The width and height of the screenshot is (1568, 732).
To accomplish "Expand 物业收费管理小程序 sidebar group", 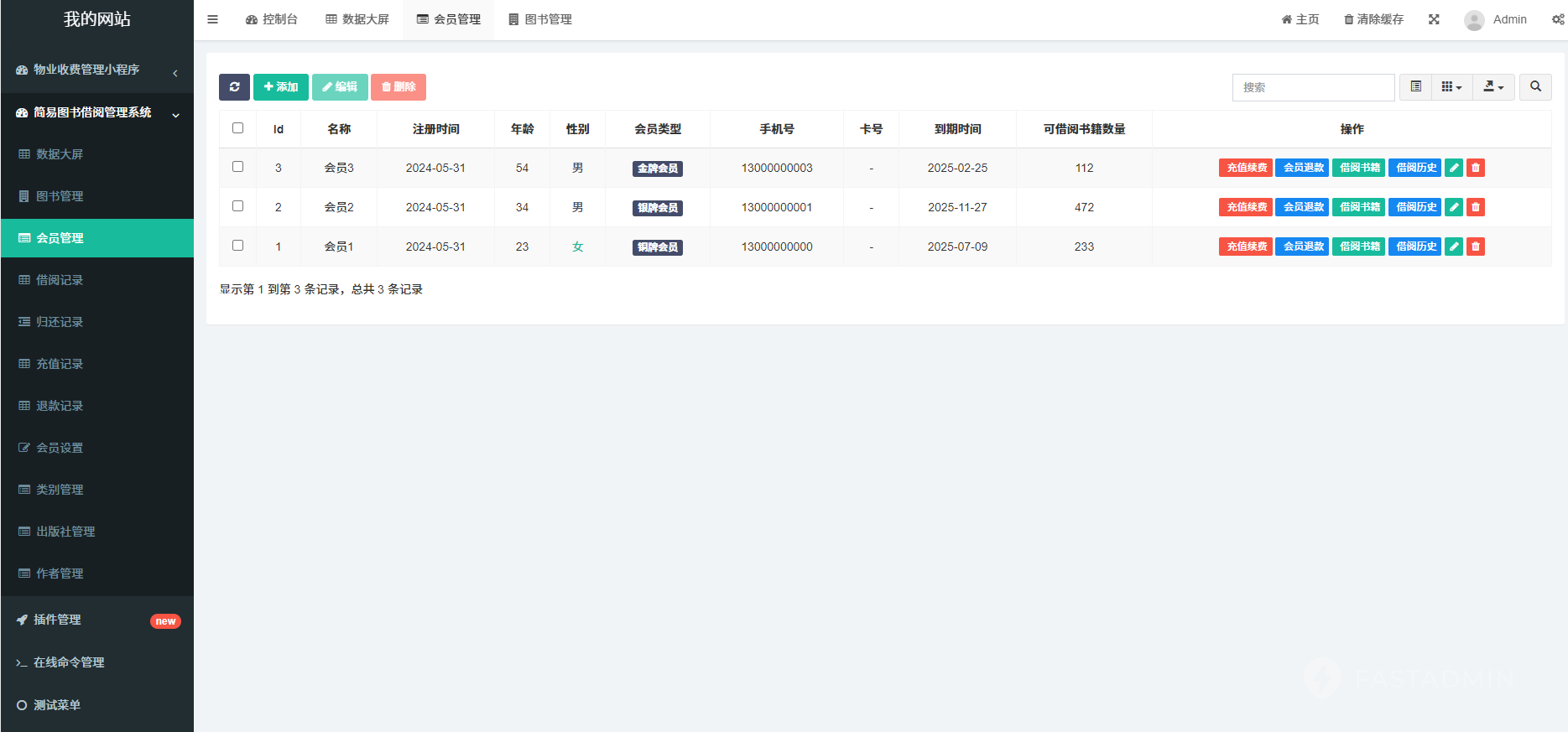I will click(x=97, y=70).
